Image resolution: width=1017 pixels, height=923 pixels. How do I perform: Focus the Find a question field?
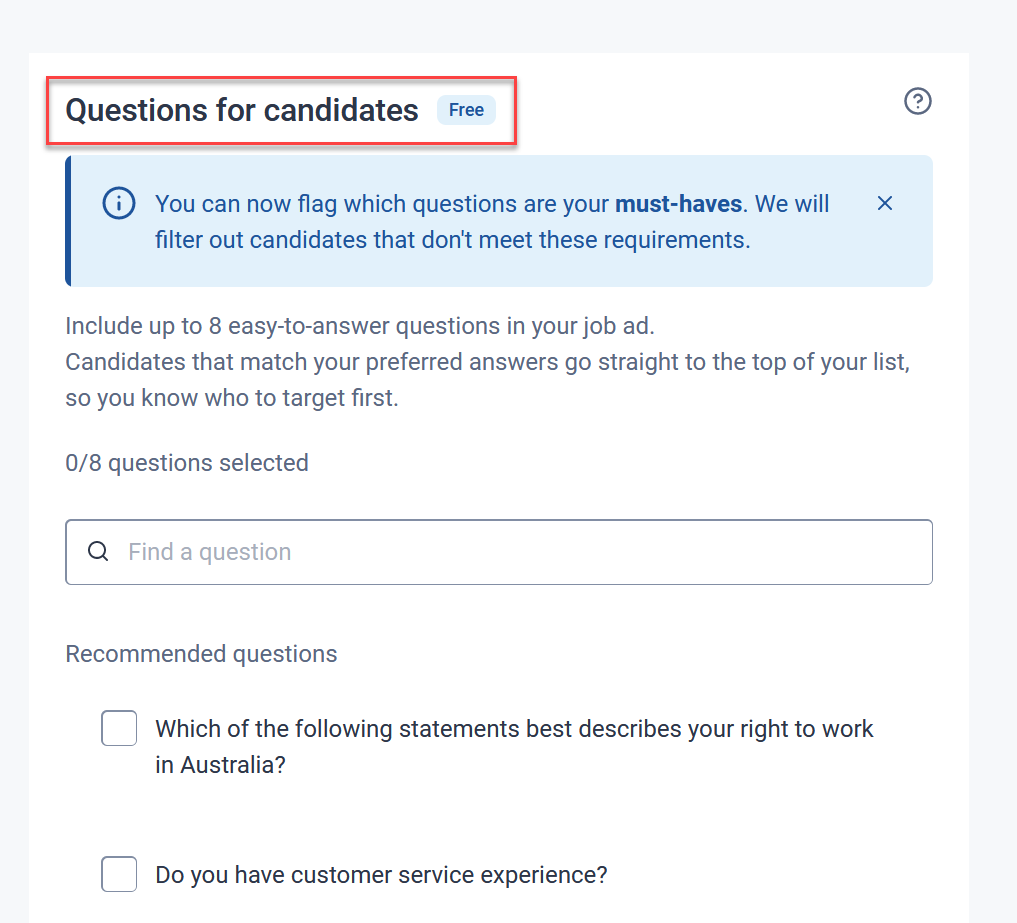point(520,552)
